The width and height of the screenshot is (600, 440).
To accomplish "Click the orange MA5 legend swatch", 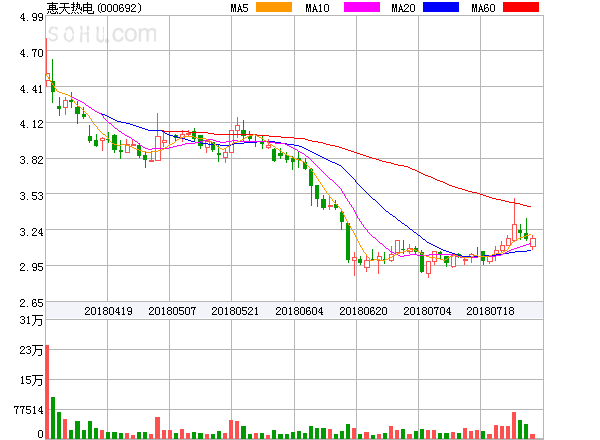I will click(x=274, y=7).
